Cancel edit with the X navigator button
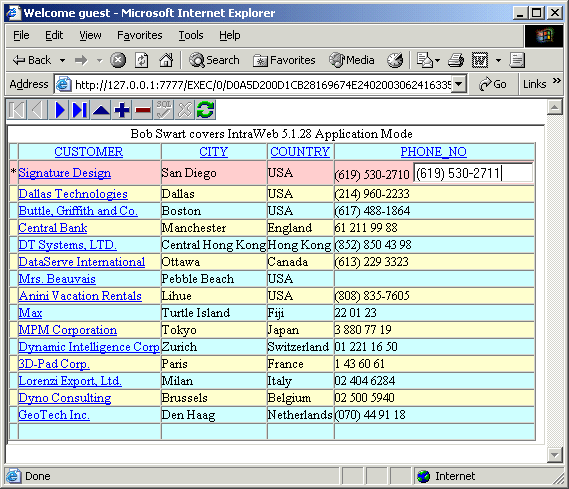This screenshot has width=569, height=489. (x=185, y=110)
